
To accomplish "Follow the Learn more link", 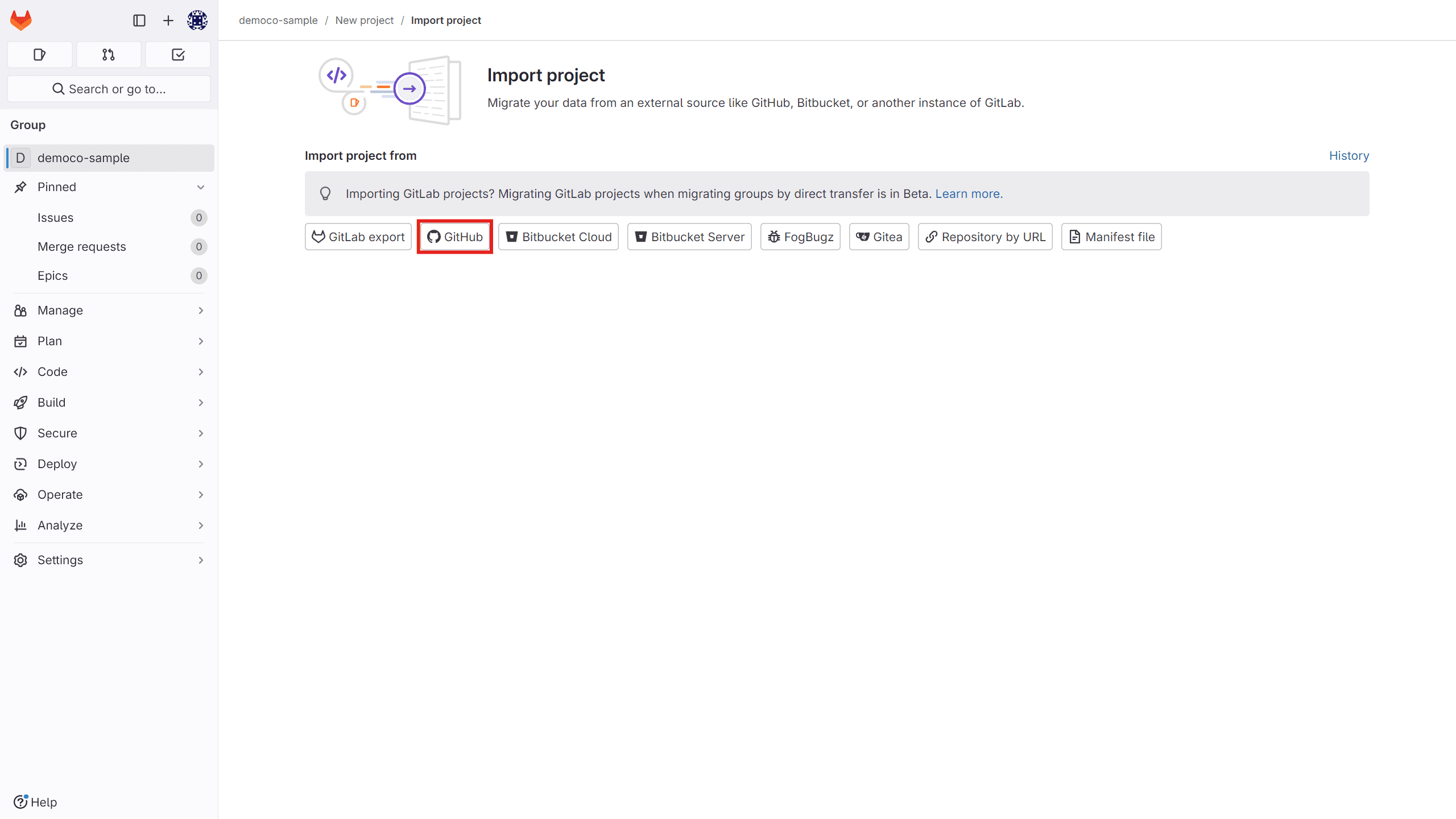I will click(x=969, y=194).
